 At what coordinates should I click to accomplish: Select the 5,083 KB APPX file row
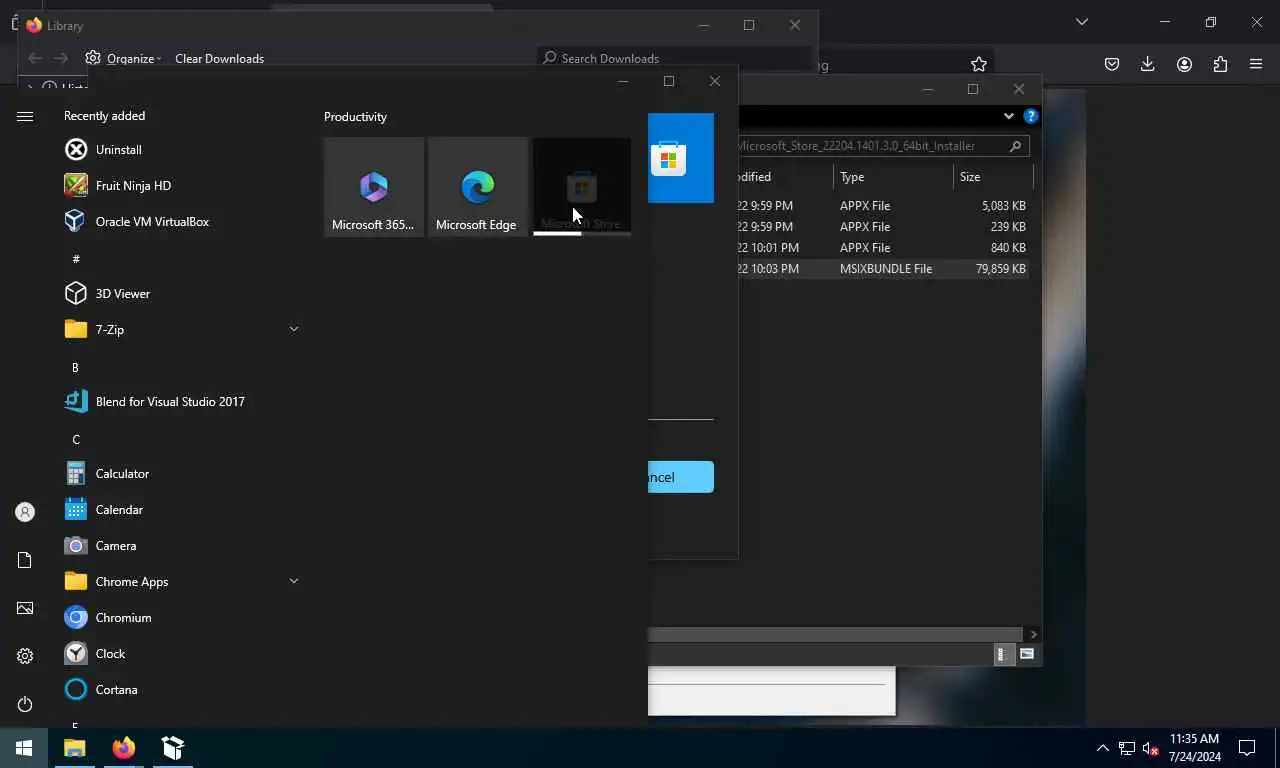point(883,206)
